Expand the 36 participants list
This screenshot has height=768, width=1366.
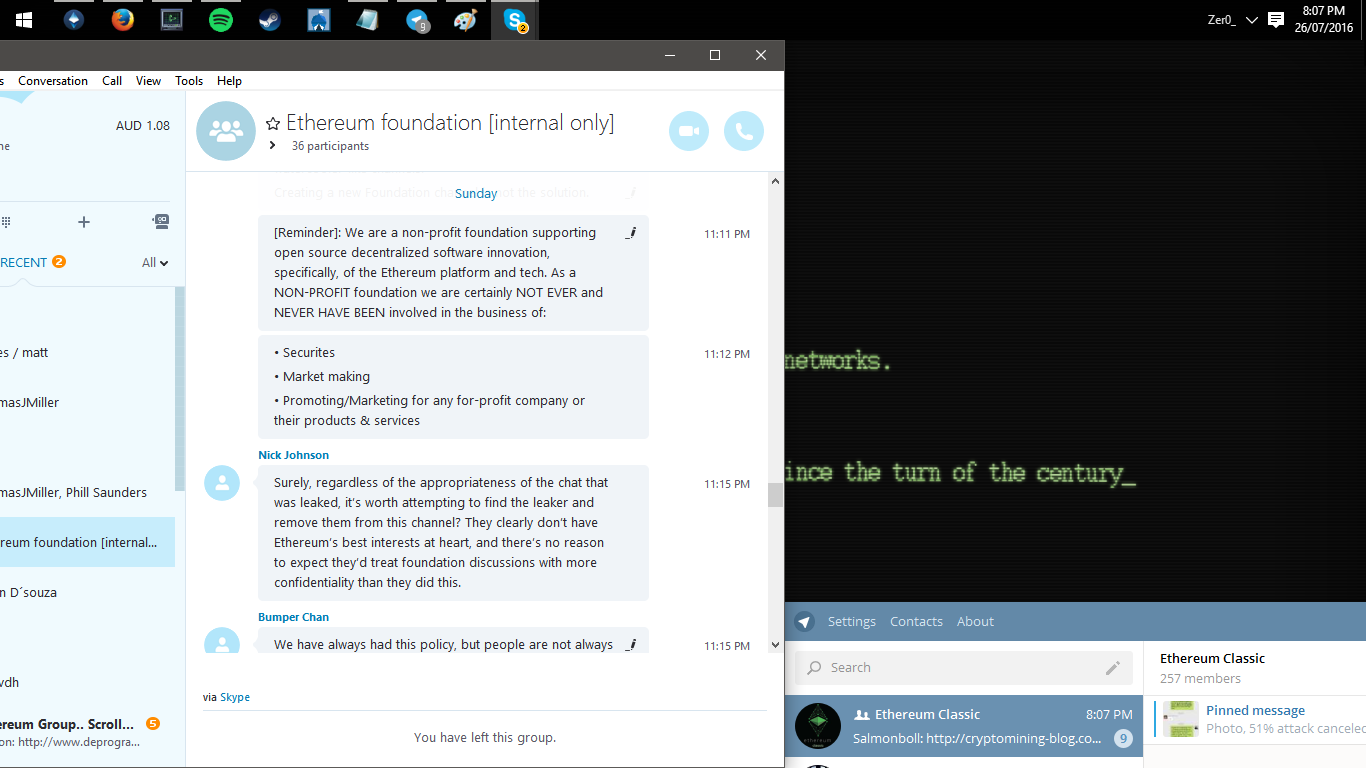[272, 146]
